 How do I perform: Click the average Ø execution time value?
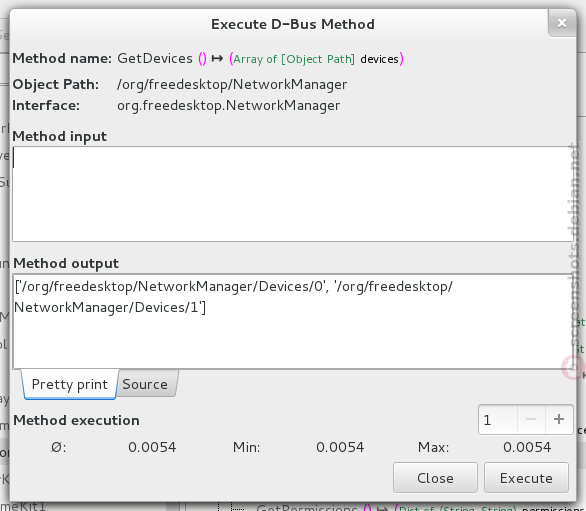(x=152, y=447)
